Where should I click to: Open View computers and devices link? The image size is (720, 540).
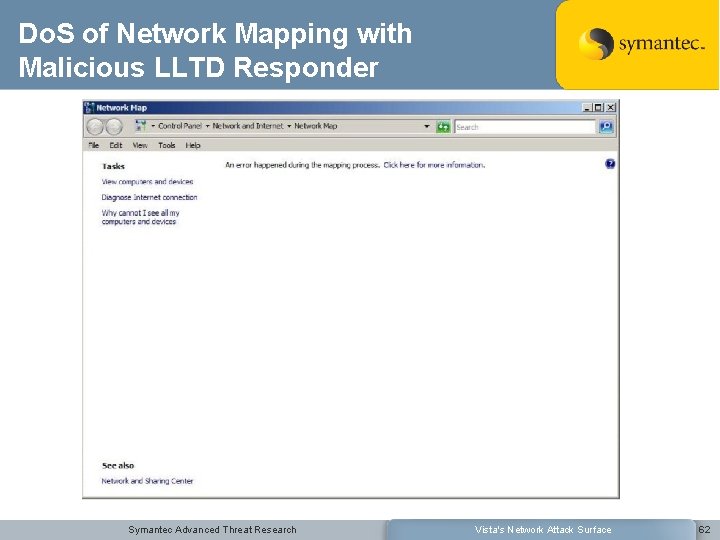pos(147,182)
